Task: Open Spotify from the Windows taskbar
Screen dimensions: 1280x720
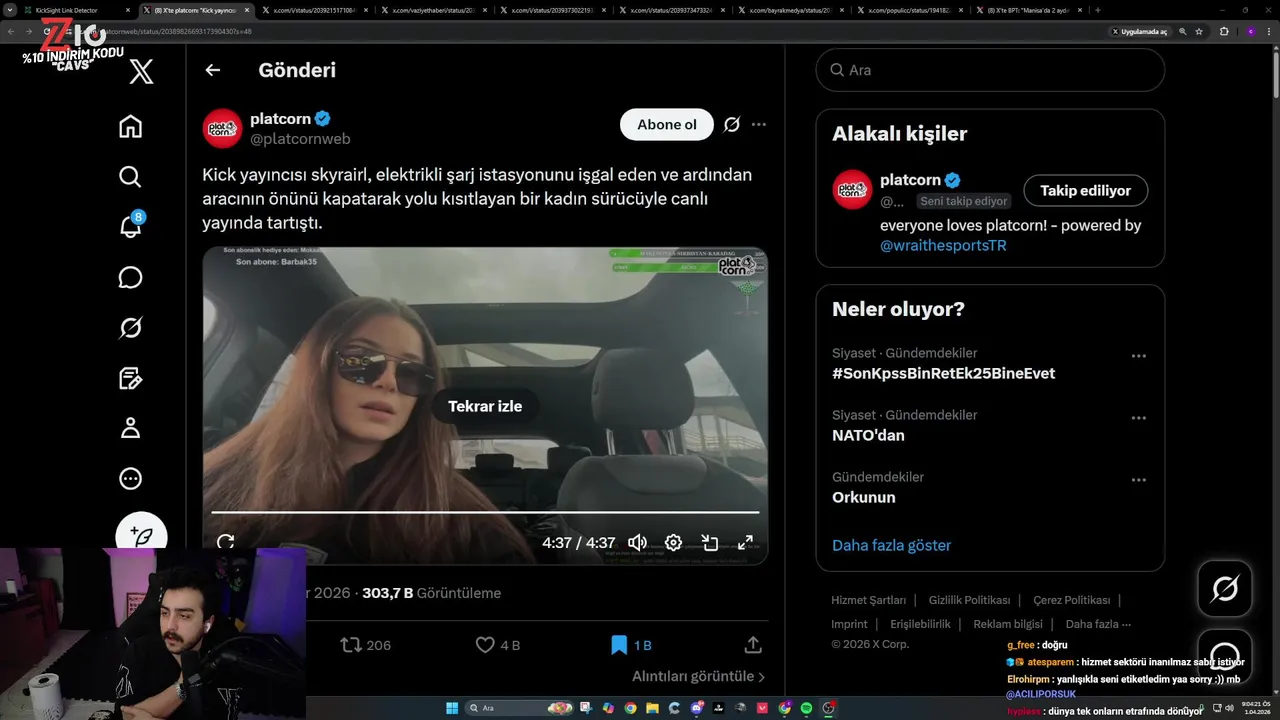Action: pyautogui.click(x=806, y=708)
